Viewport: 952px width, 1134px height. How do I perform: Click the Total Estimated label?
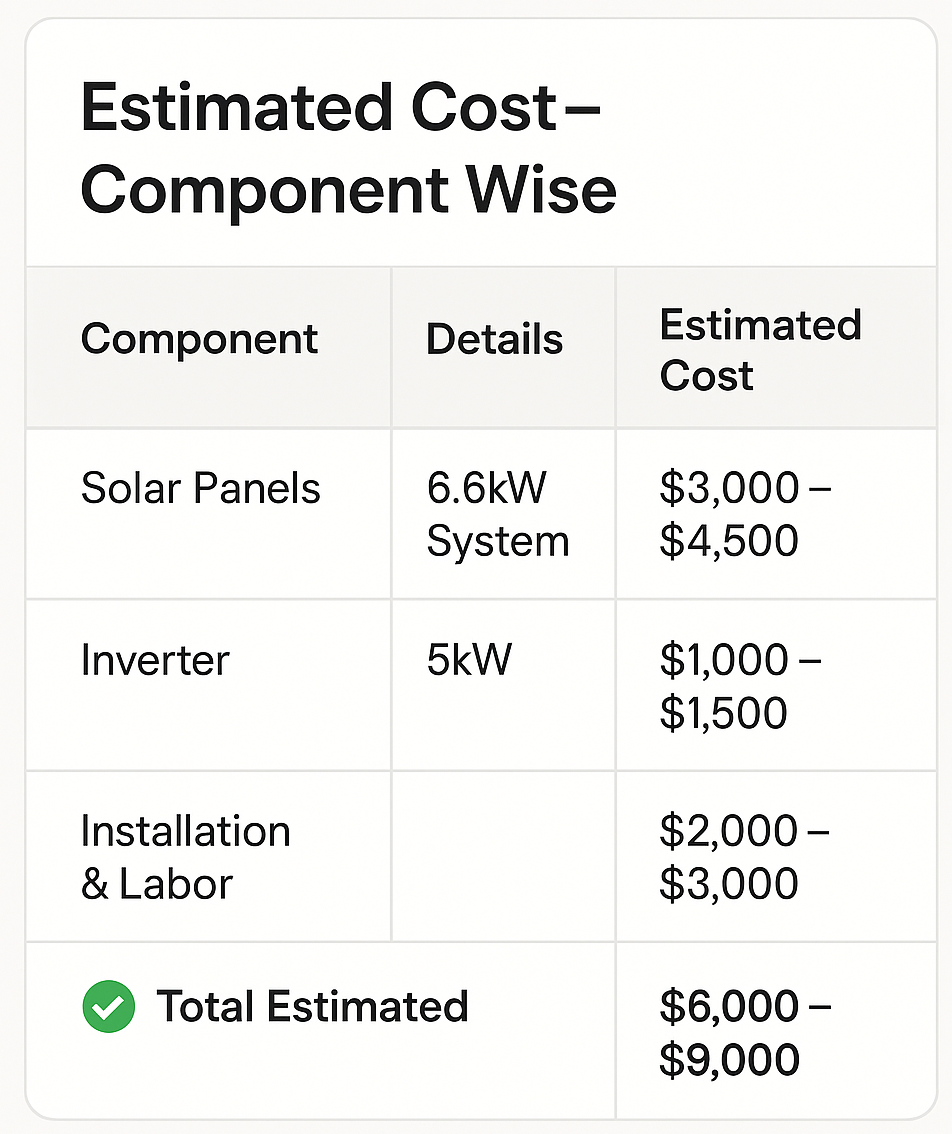313,1006
